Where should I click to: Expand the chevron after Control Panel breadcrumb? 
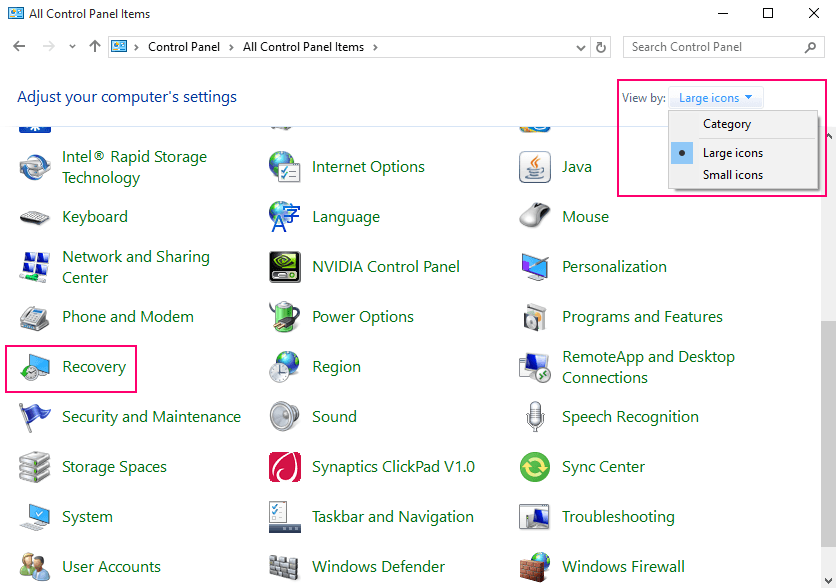coord(231,47)
